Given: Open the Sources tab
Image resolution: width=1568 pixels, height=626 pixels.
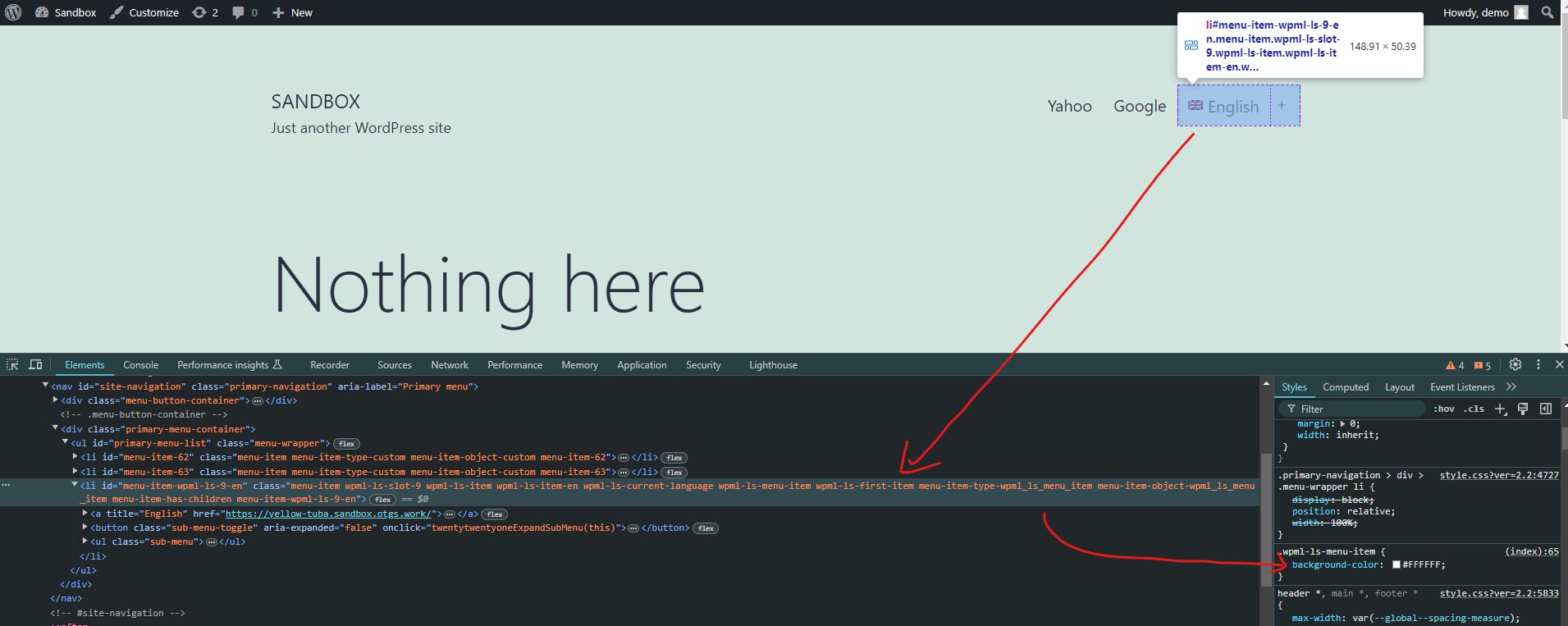Looking at the screenshot, I should pyautogui.click(x=395, y=365).
